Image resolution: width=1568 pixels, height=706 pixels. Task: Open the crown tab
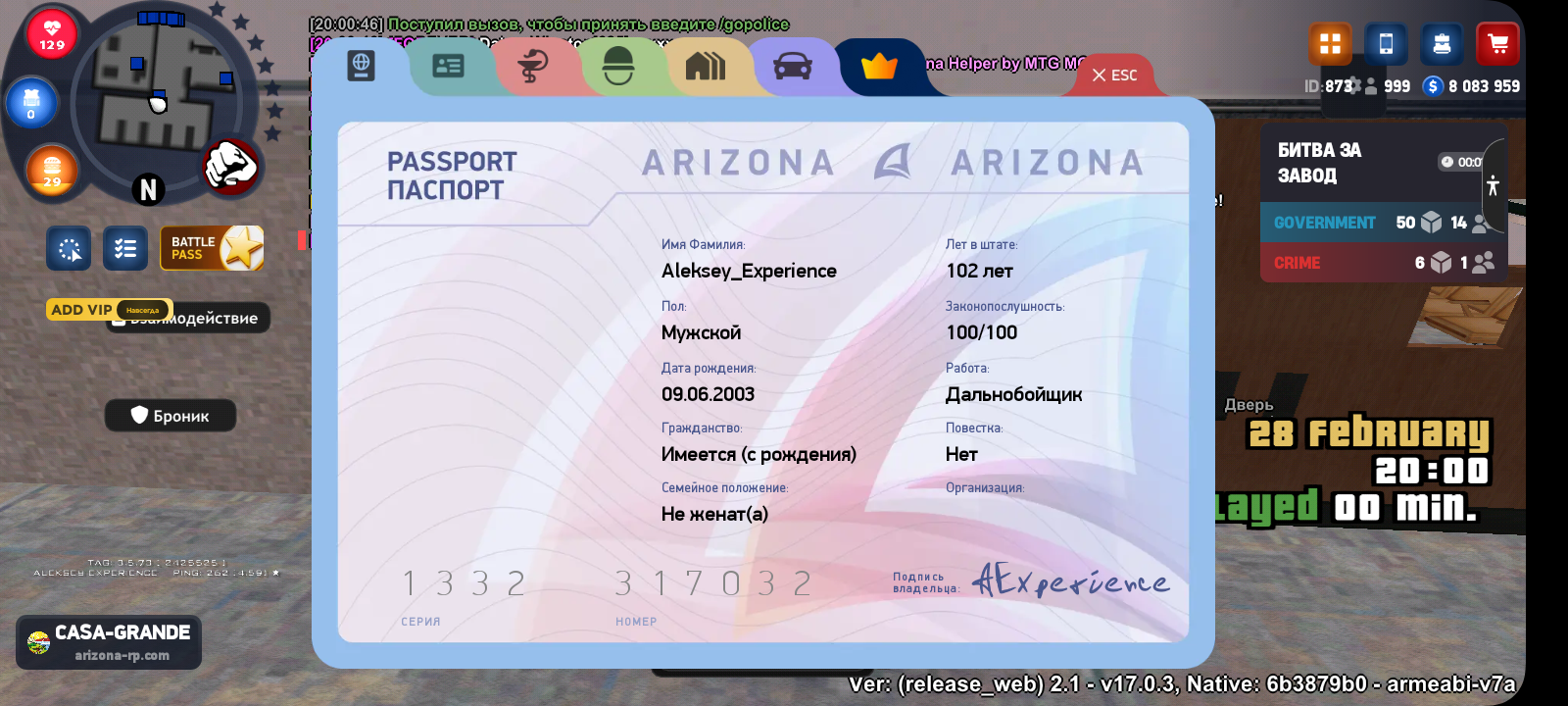pyautogui.click(x=879, y=66)
